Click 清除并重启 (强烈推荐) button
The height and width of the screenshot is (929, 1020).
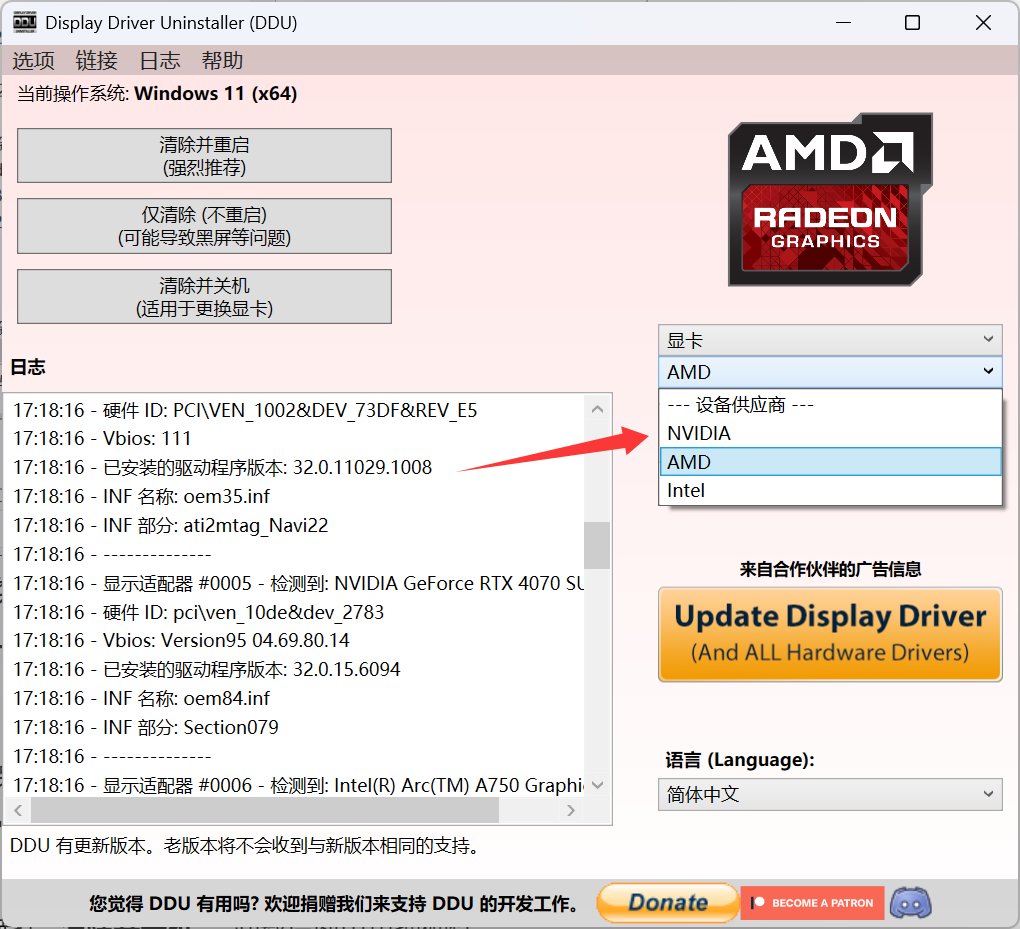[x=204, y=155]
